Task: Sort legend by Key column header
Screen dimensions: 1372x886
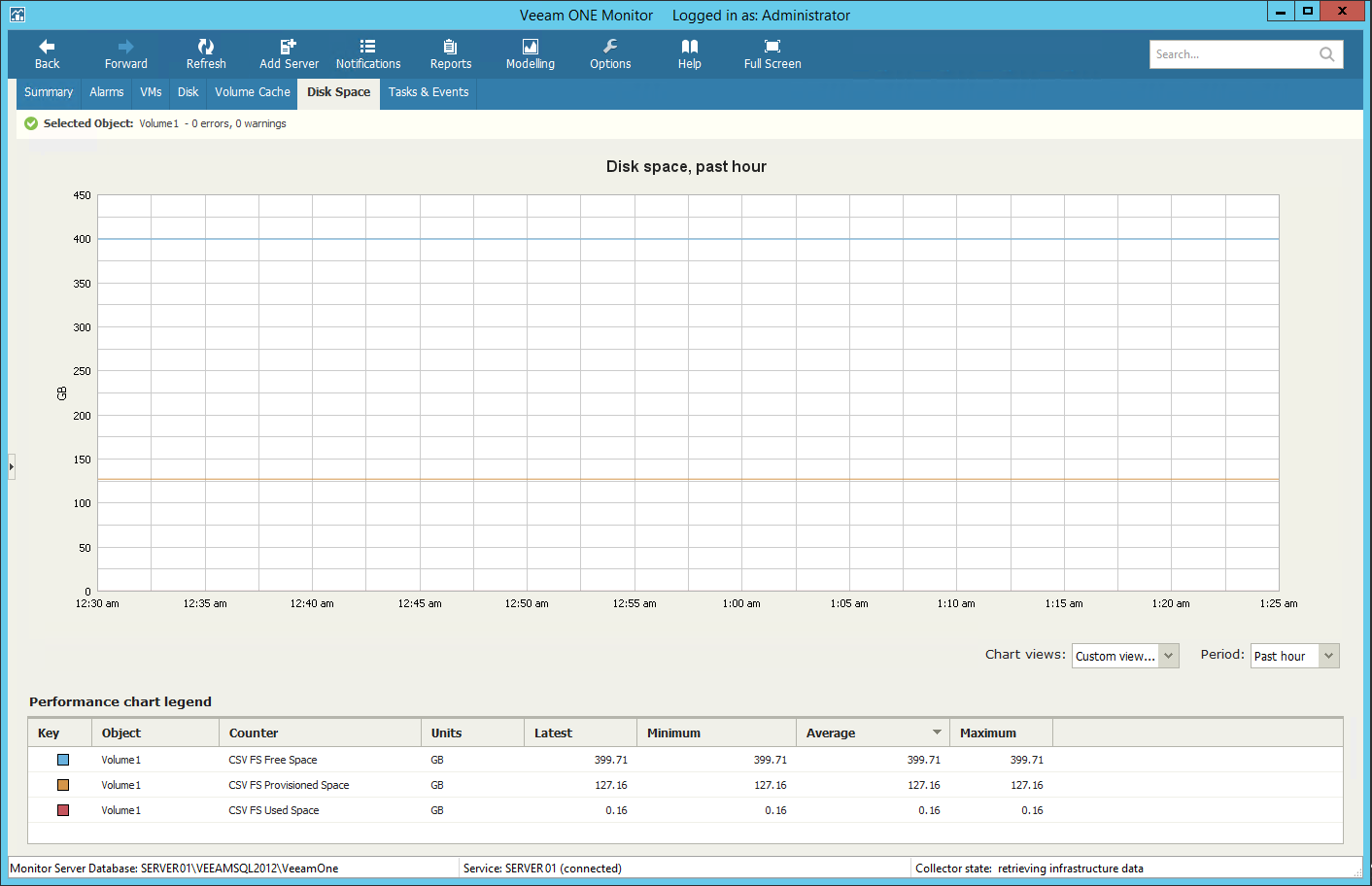Action: pyautogui.click(x=59, y=733)
